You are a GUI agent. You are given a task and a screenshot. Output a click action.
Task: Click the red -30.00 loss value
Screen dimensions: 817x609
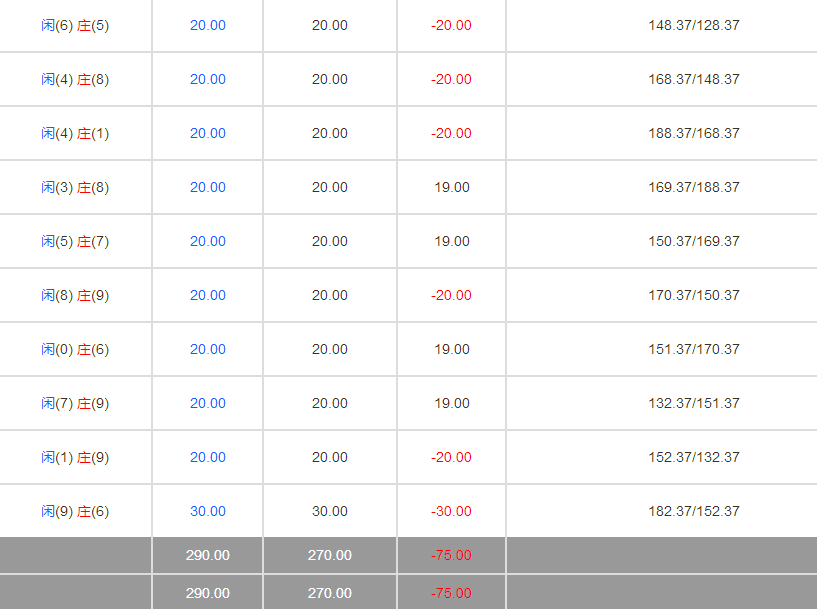451,511
